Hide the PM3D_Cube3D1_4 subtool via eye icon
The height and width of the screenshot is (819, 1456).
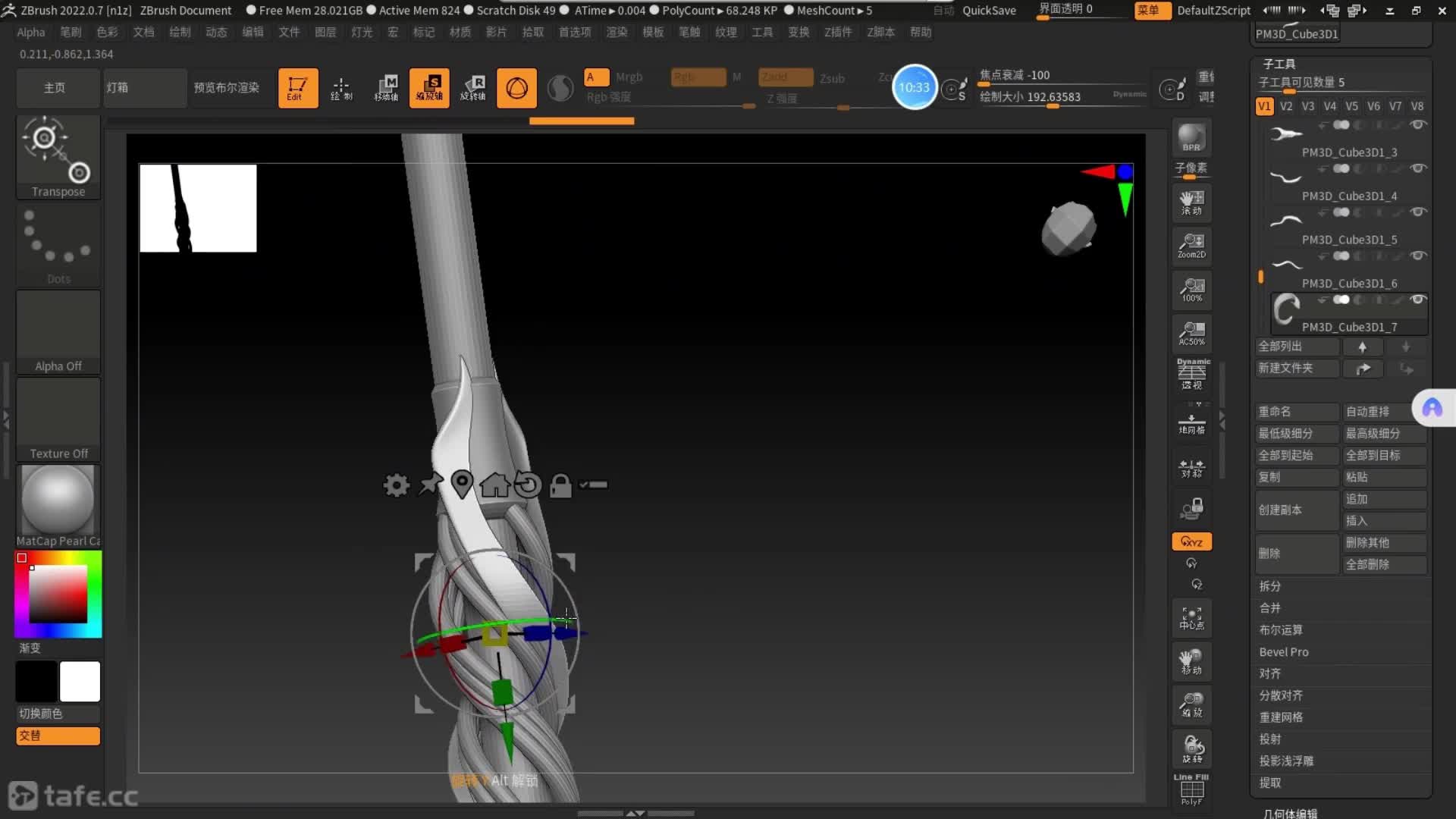pos(1417,168)
